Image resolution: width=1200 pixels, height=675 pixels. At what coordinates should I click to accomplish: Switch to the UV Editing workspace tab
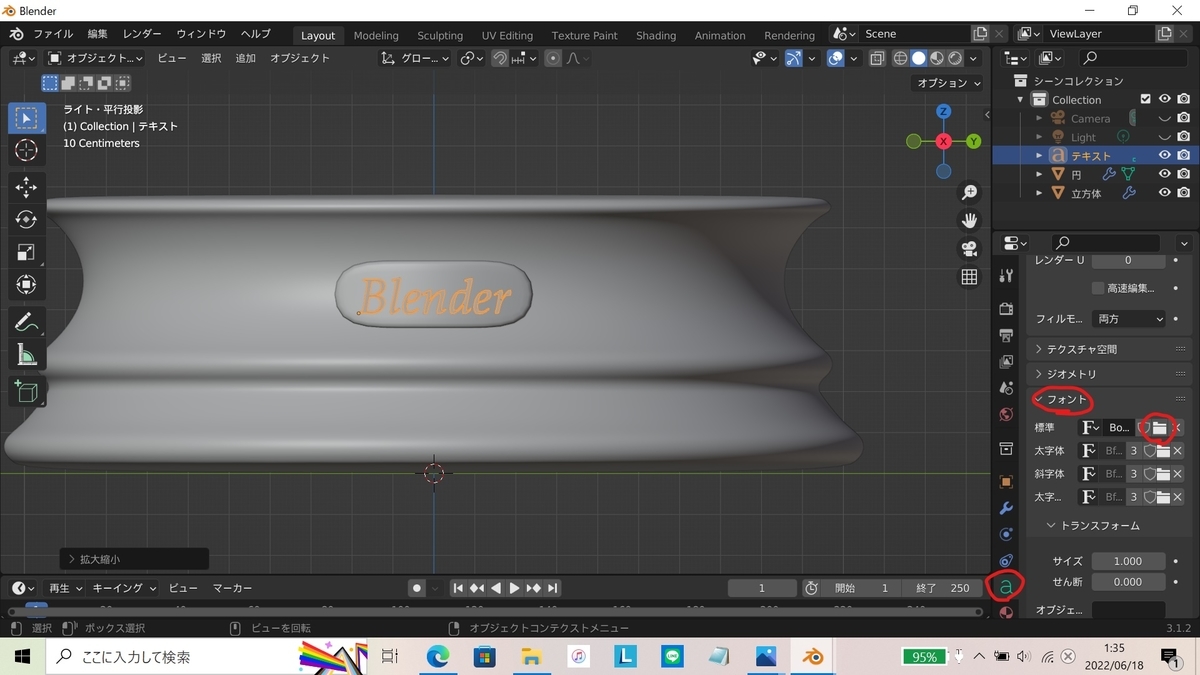pos(507,35)
